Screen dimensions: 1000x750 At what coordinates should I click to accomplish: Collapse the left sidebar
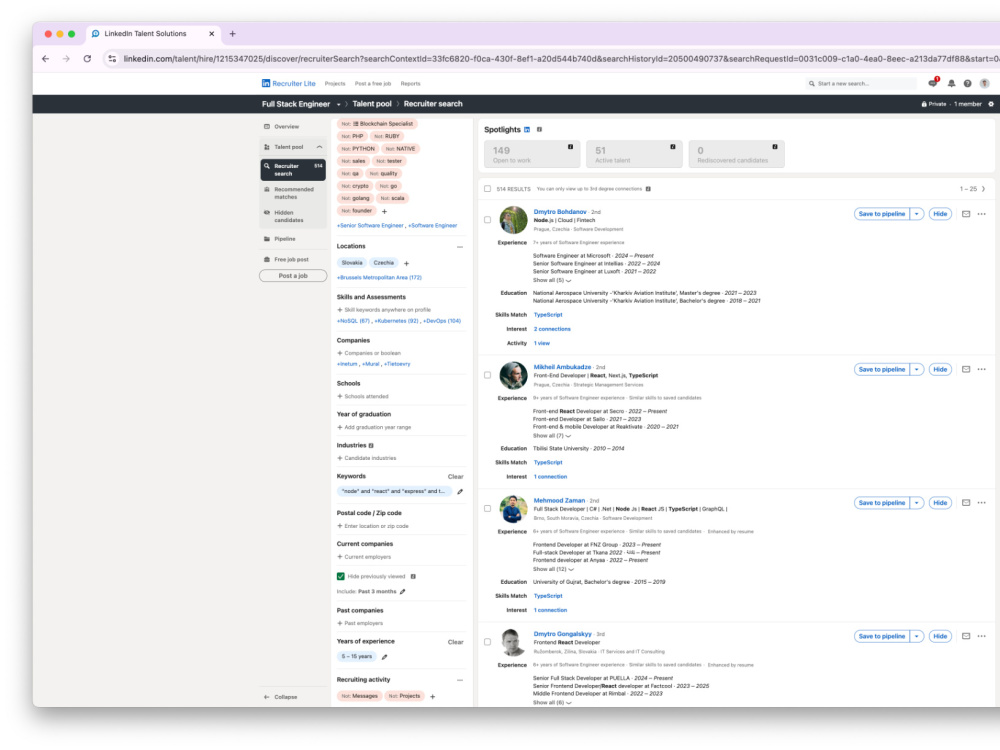click(281, 697)
